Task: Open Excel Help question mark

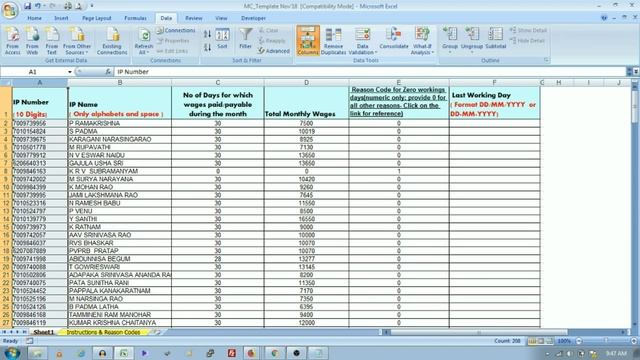Action: point(604,18)
